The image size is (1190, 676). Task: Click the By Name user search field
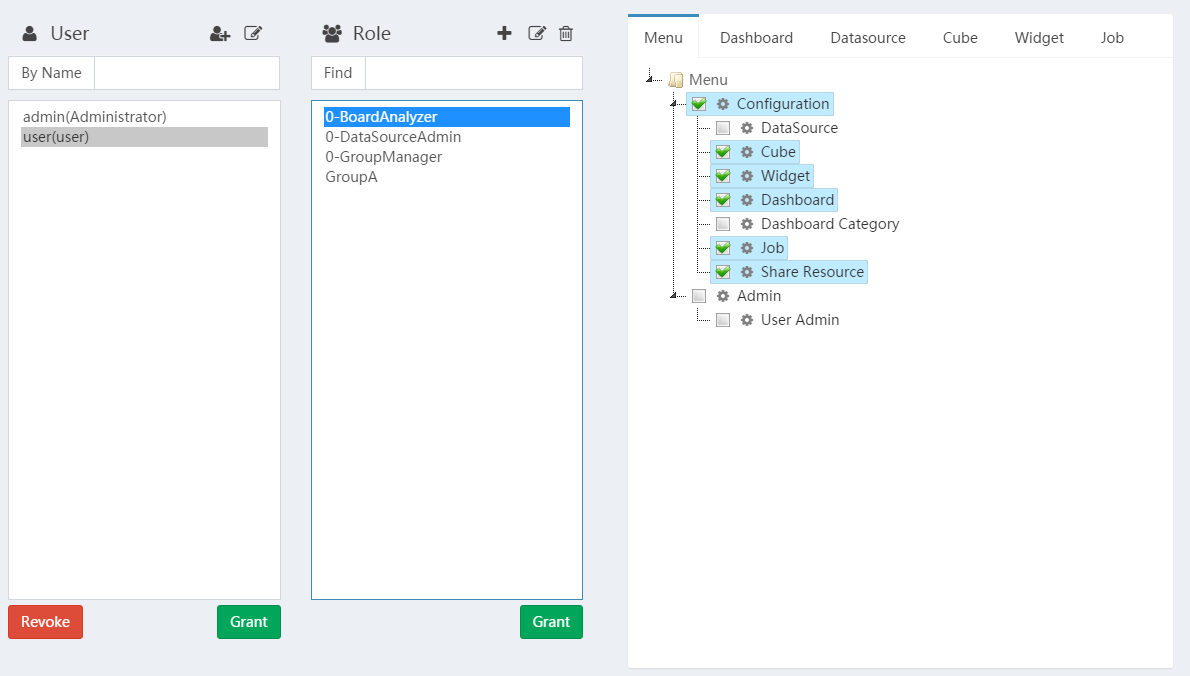pyautogui.click(x=187, y=73)
